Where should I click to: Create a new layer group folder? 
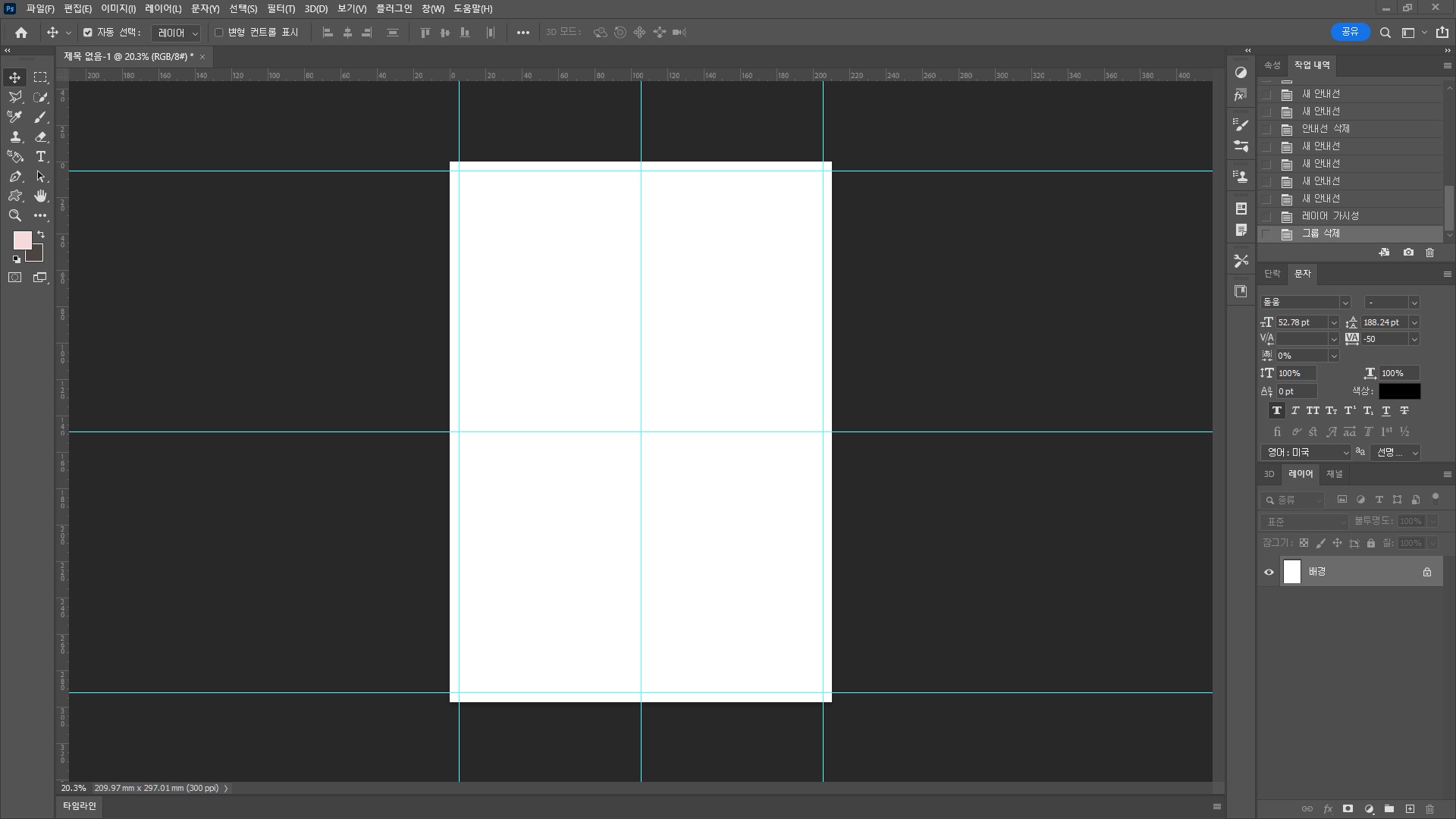click(1389, 809)
